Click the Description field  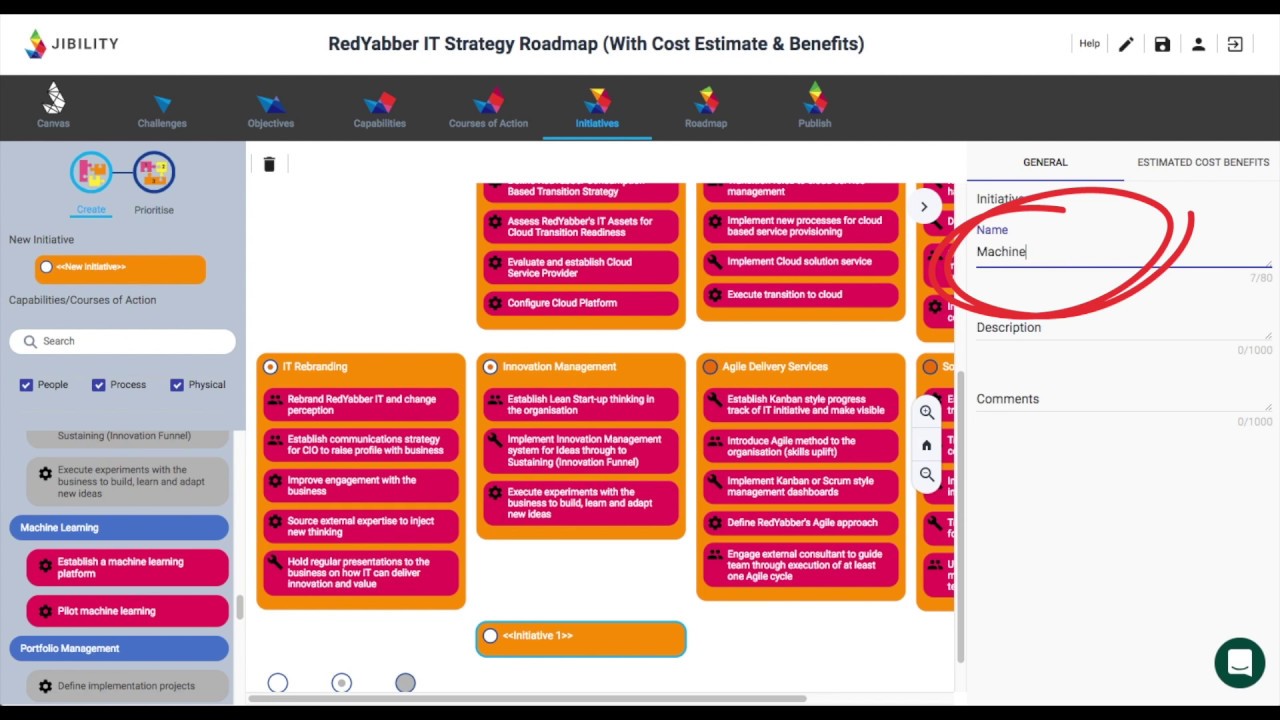tap(1123, 328)
